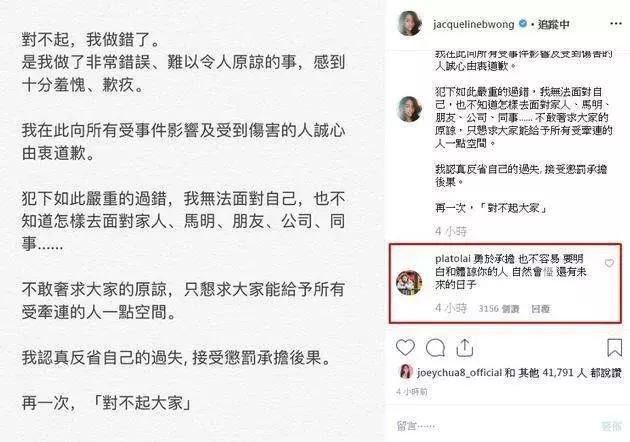Open platolai's profile avatar

[409, 283]
